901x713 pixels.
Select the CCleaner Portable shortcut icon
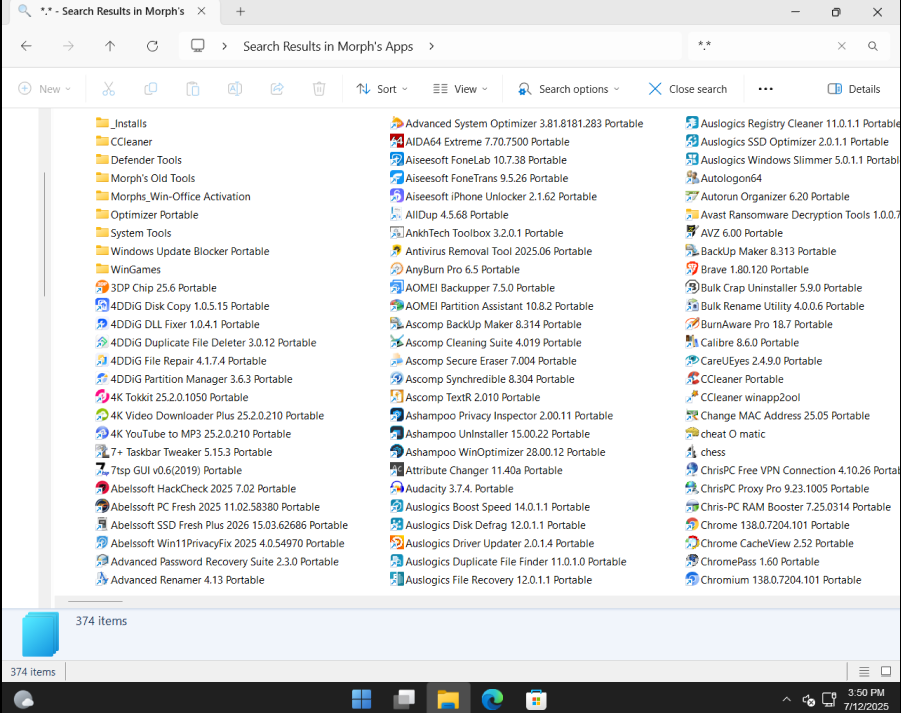tap(692, 379)
